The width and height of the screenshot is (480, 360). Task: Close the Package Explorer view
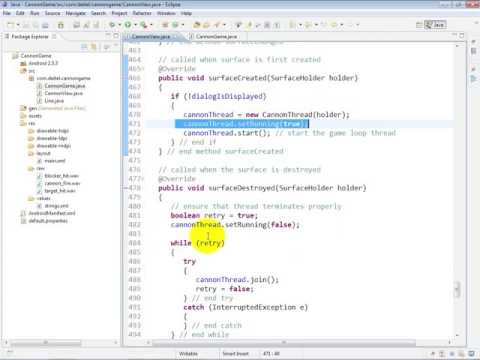pyautogui.click(x=54, y=36)
